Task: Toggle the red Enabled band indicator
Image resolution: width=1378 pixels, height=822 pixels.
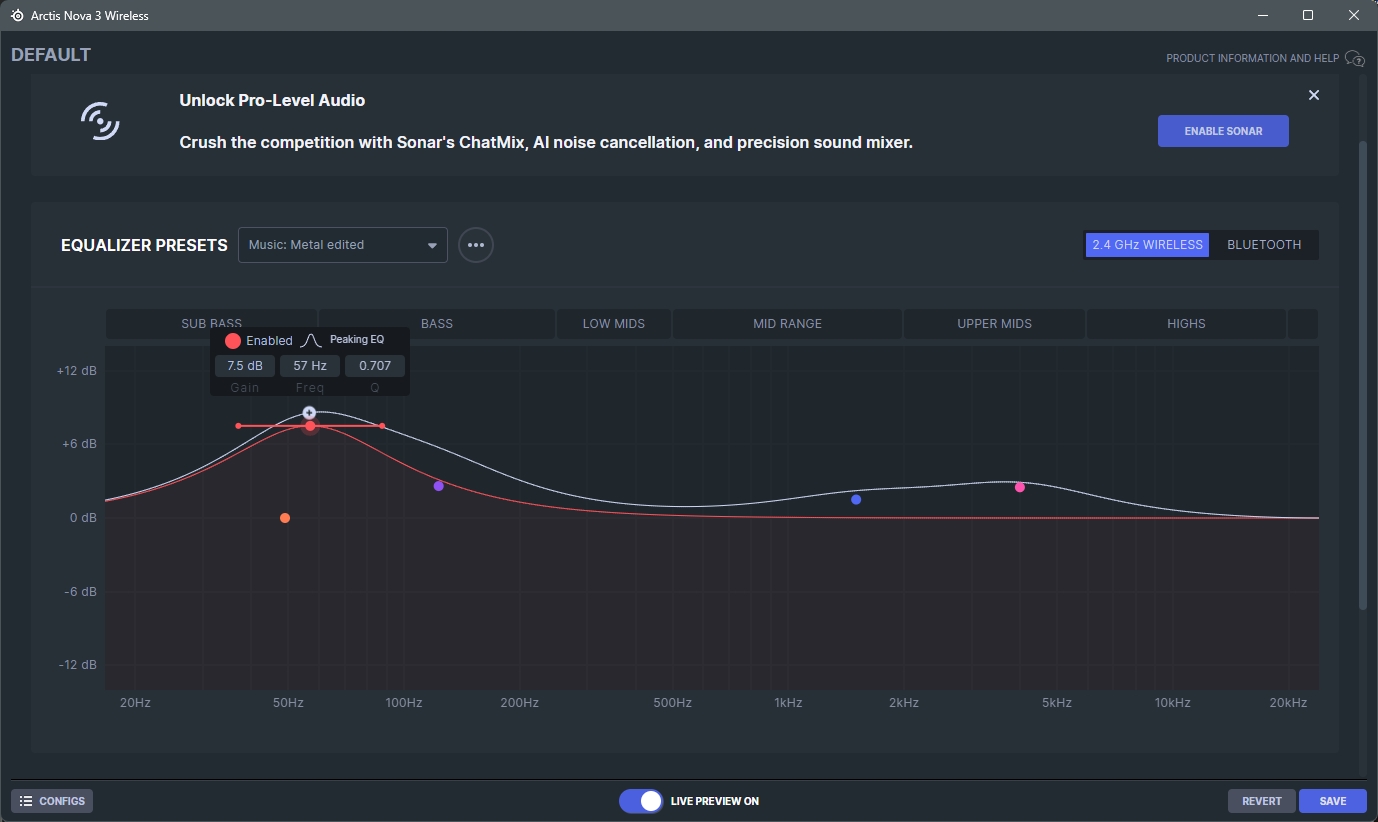Action: pos(233,341)
